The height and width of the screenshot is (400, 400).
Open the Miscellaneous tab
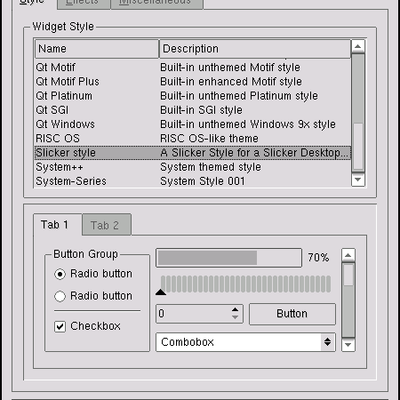click(157, 3)
